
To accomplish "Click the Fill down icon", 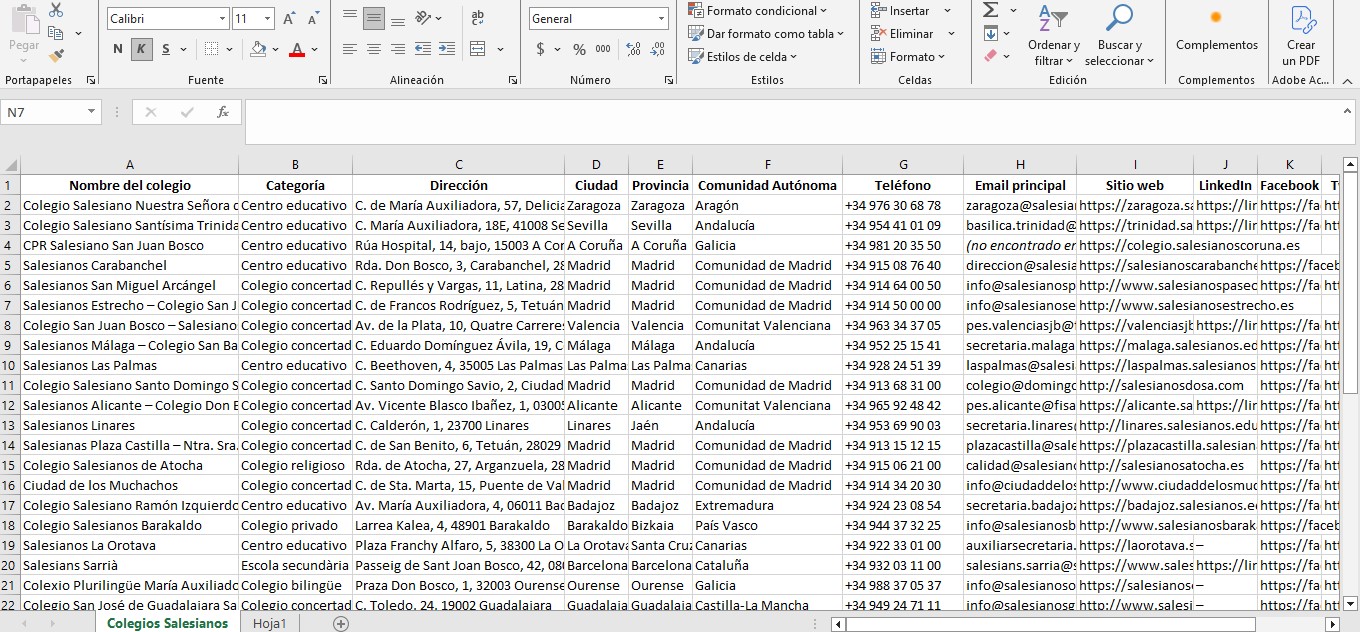I will (x=990, y=33).
